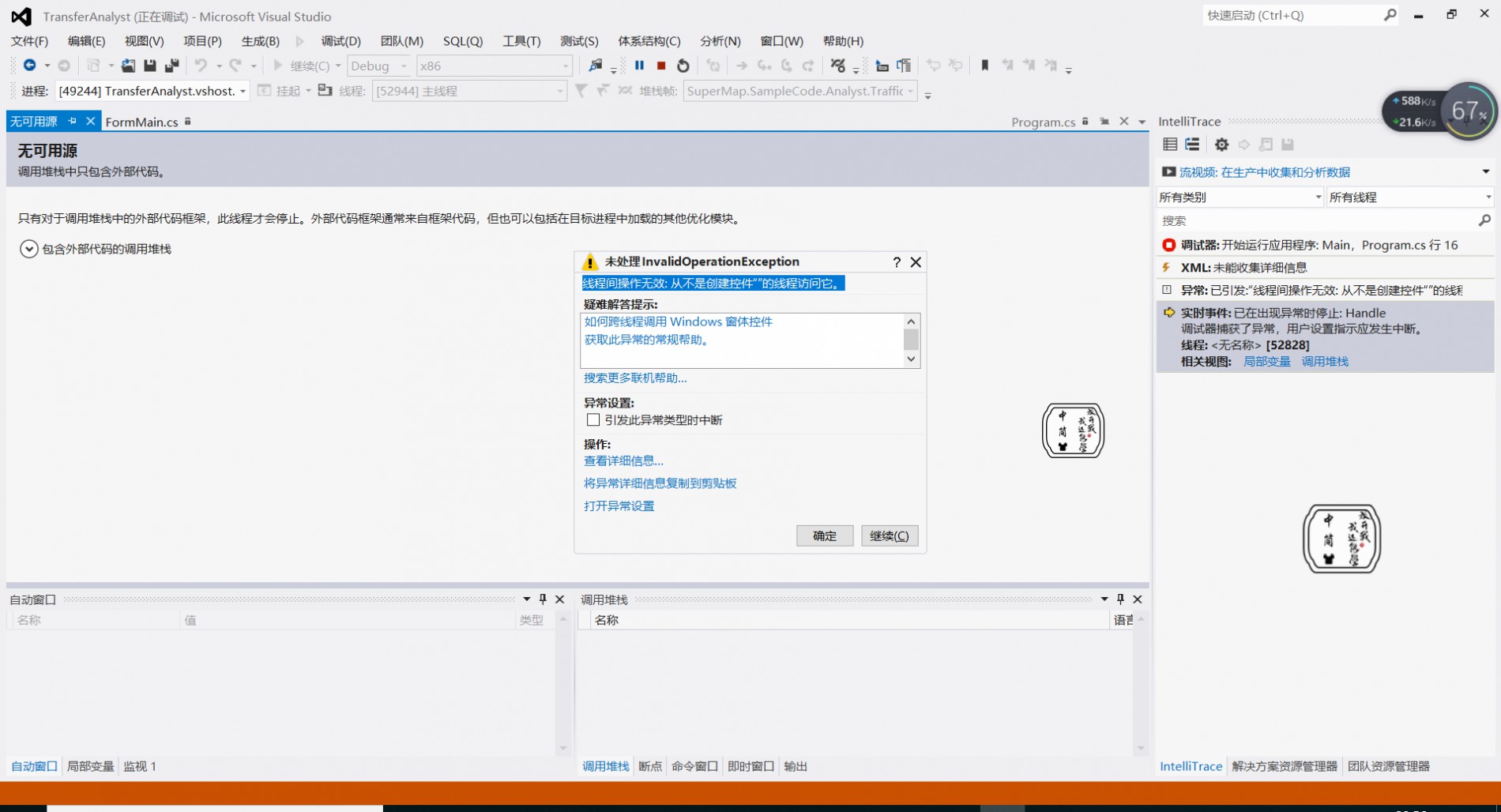Click 搜索更多联机帮助 link
The width and height of the screenshot is (1501, 812).
pyautogui.click(x=635, y=378)
